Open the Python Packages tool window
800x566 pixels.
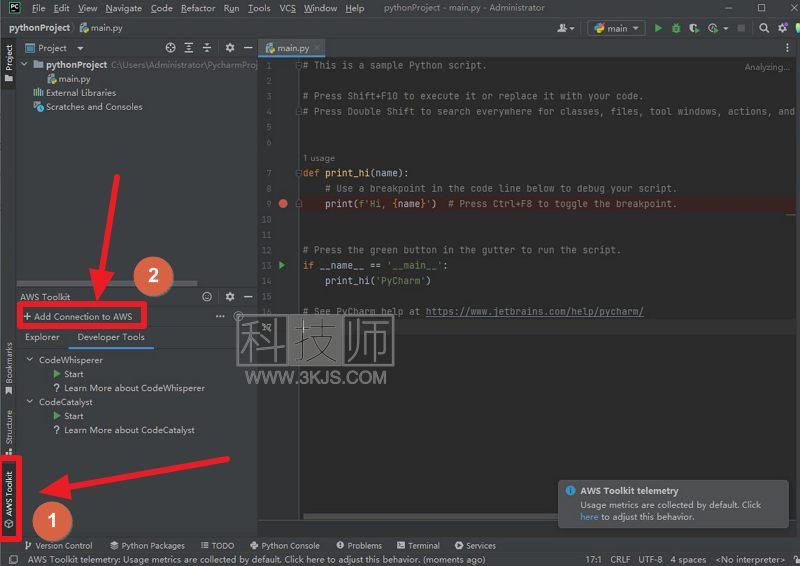[x=147, y=546]
